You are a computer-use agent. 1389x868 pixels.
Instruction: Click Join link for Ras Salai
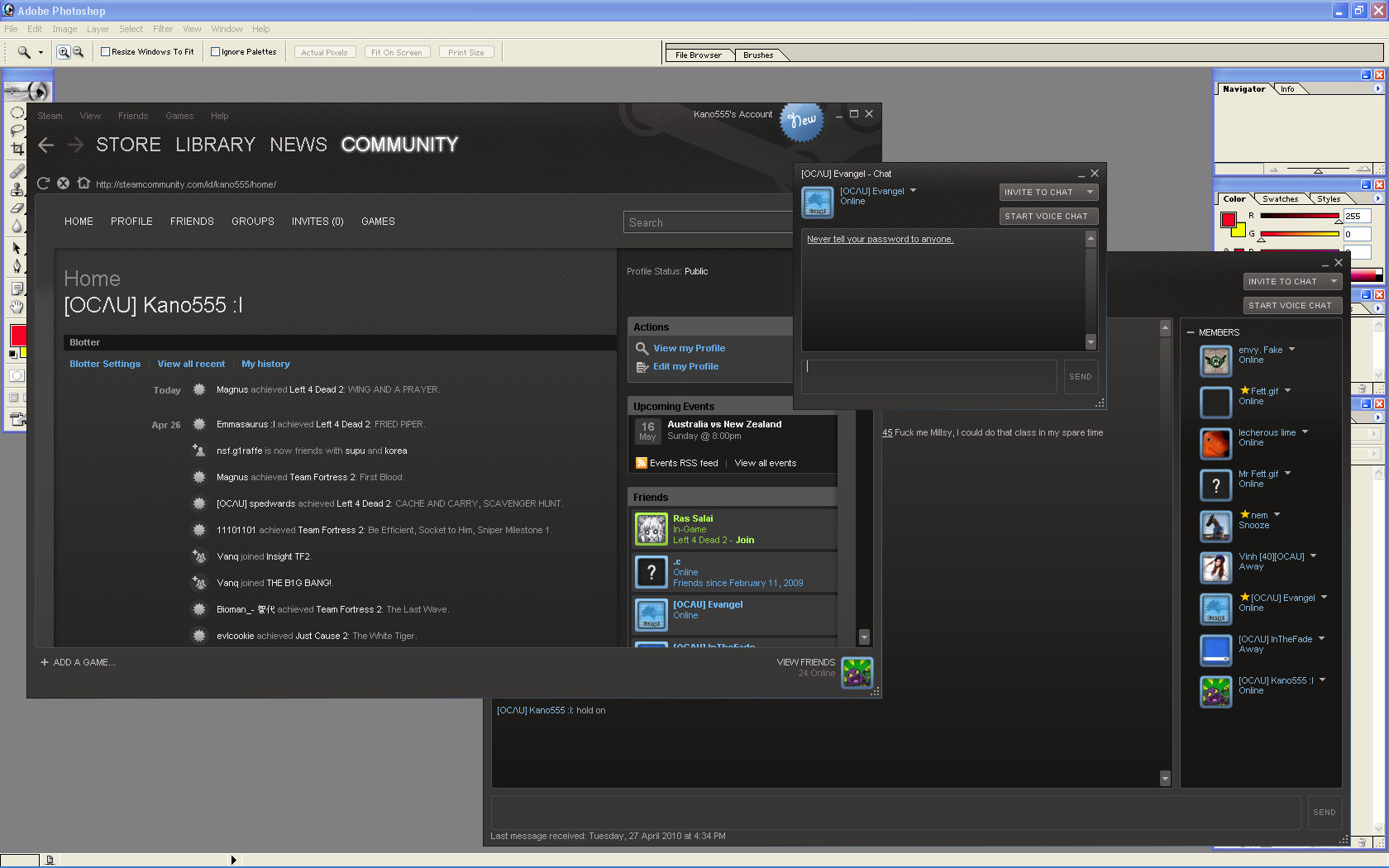pos(745,540)
